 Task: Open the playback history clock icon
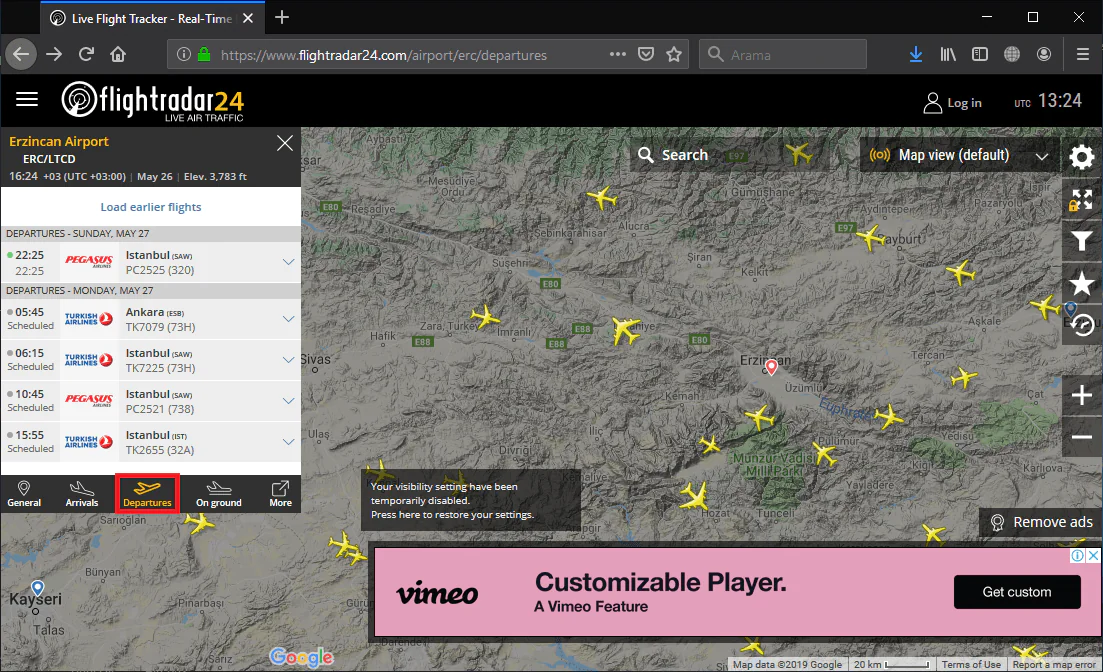point(1082,324)
